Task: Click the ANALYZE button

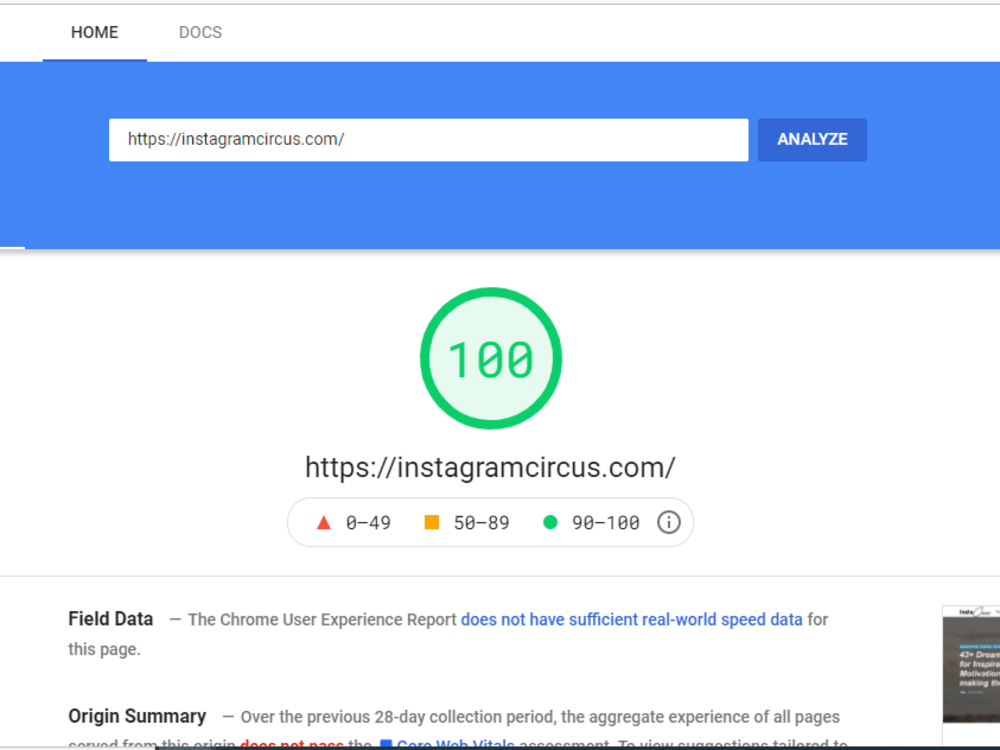Action: tap(812, 140)
